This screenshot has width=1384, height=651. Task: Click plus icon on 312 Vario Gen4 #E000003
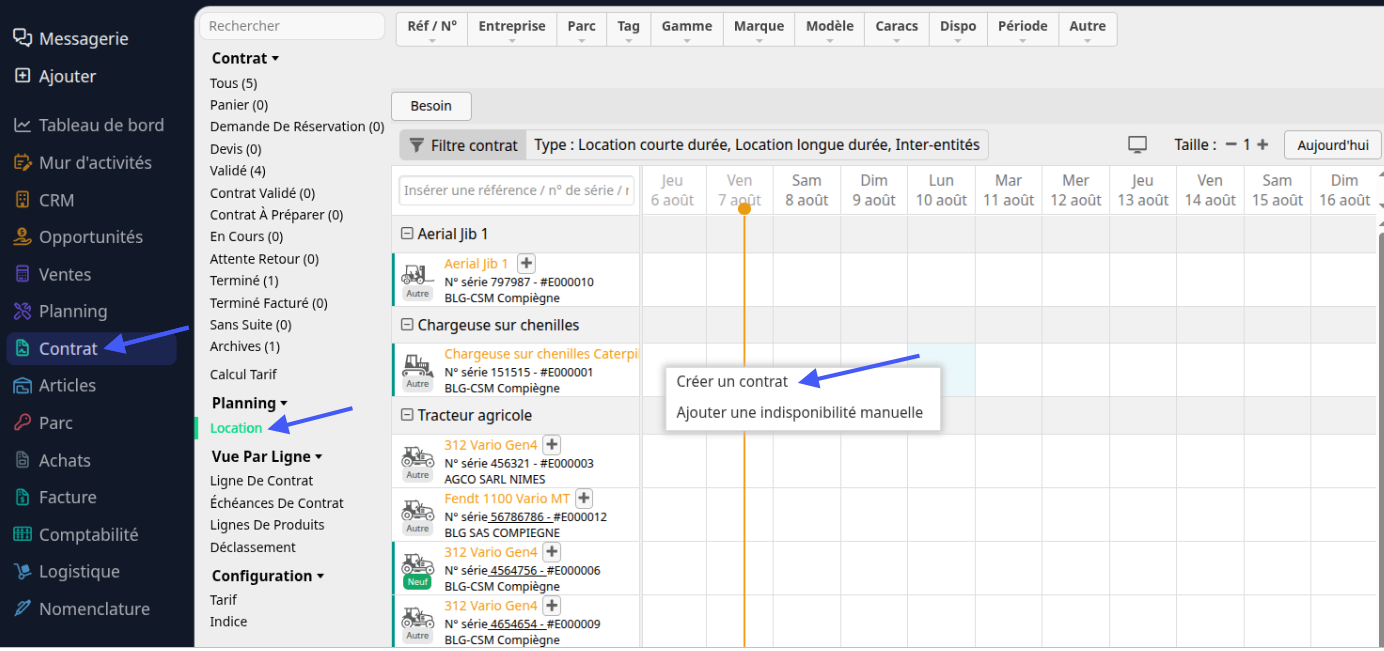[x=551, y=444]
